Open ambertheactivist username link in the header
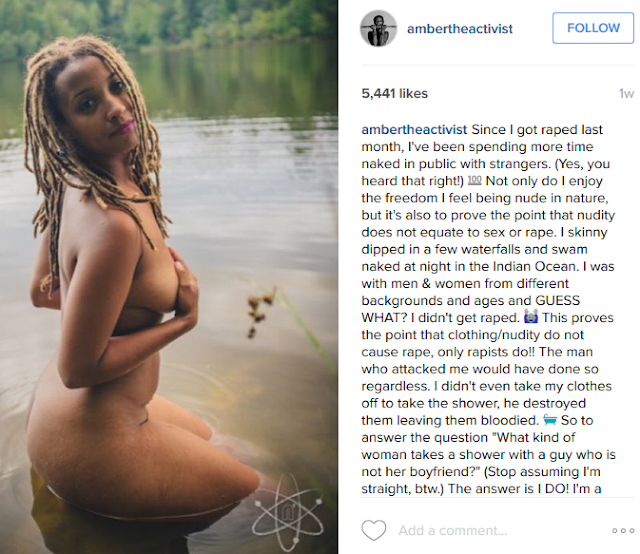 [x=460, y=29]
